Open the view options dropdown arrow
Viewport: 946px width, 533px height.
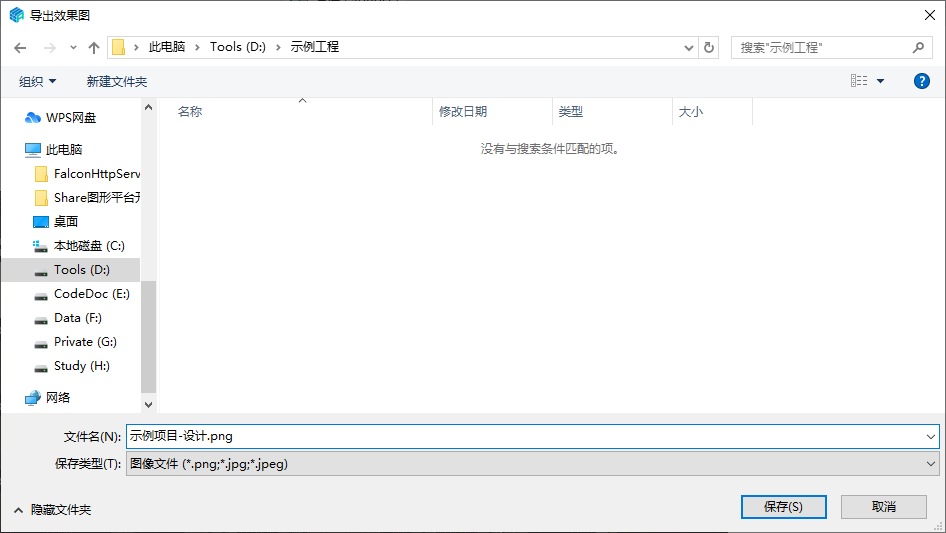881,81
